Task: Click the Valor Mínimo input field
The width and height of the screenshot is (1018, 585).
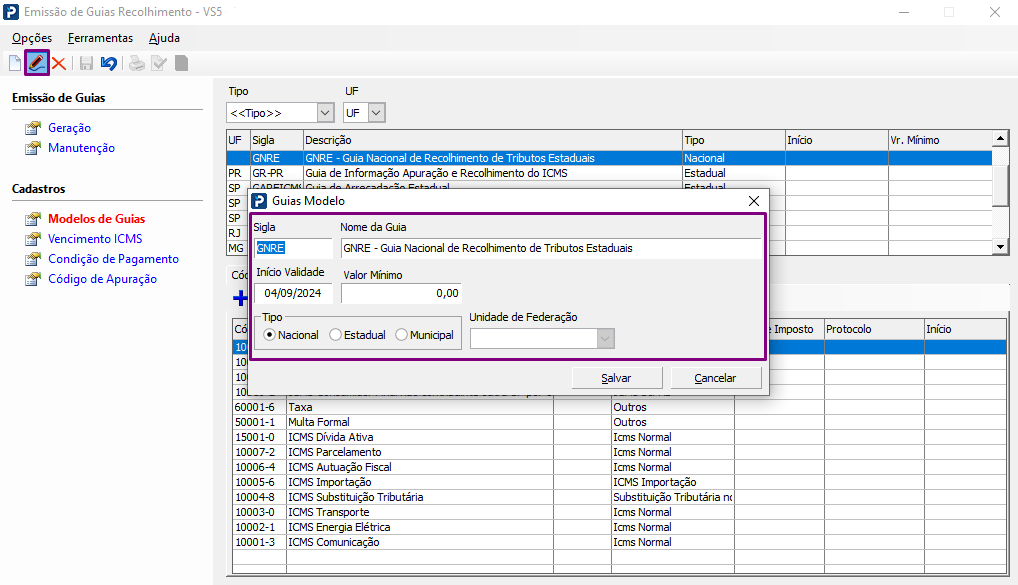Action: (401, 293)
